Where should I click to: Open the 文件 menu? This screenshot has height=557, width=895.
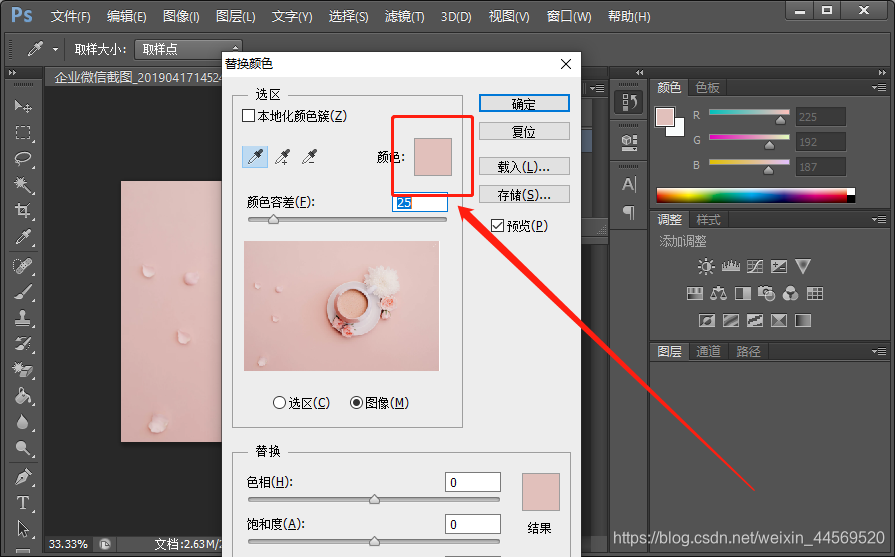pos(70,17)
